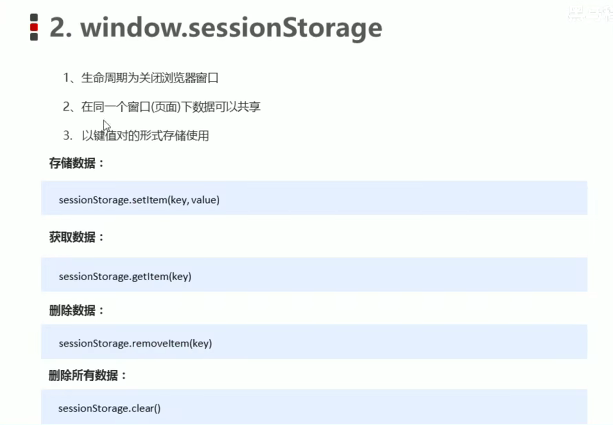Click the "存储数据：" heading
The height and width of the screenshot is (425, 613).
[x=77, y=163]
